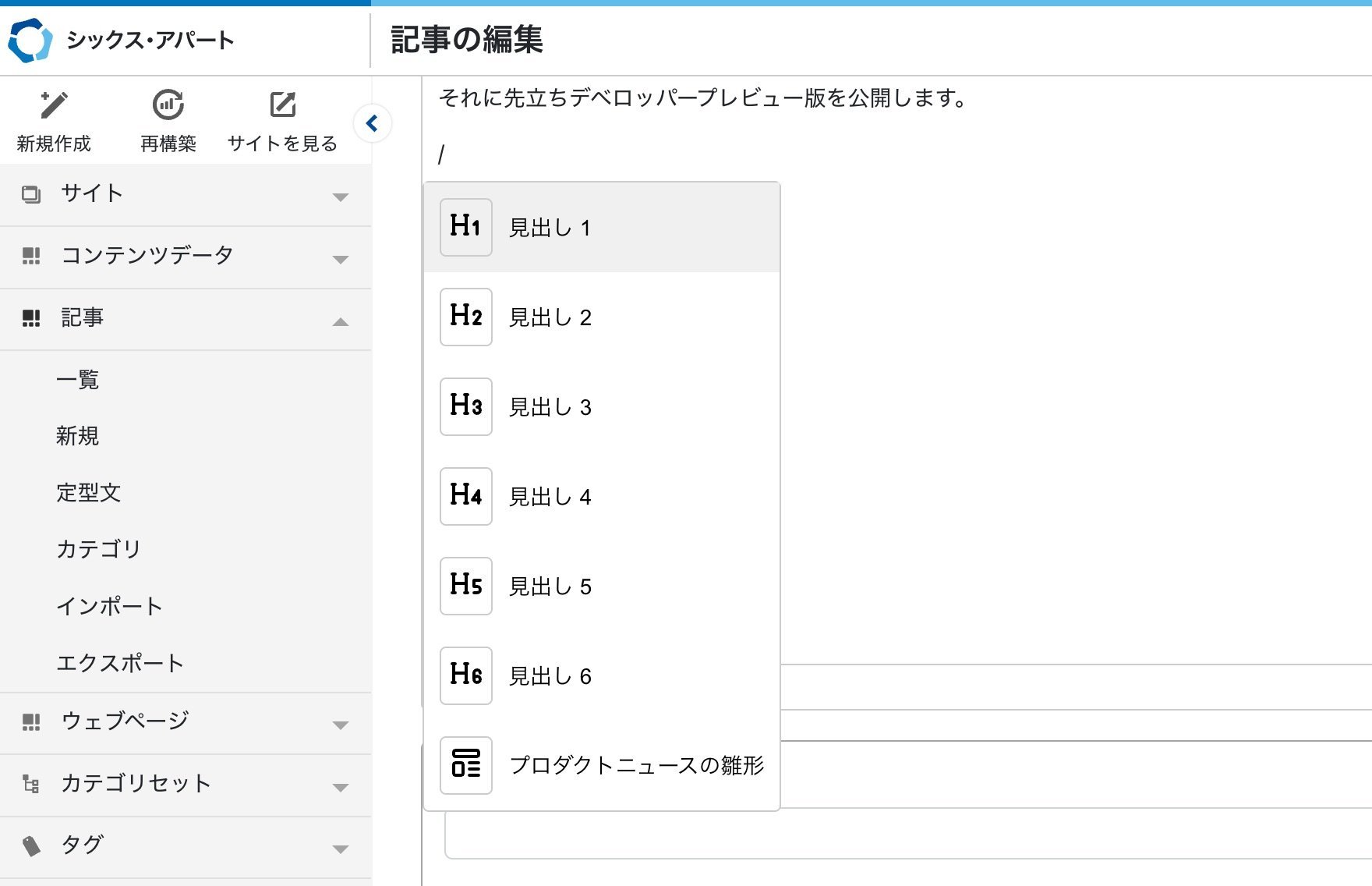1372x886 pixels.
Task: Open the 一覧 article list link
Action: click(x=77, y=380)
